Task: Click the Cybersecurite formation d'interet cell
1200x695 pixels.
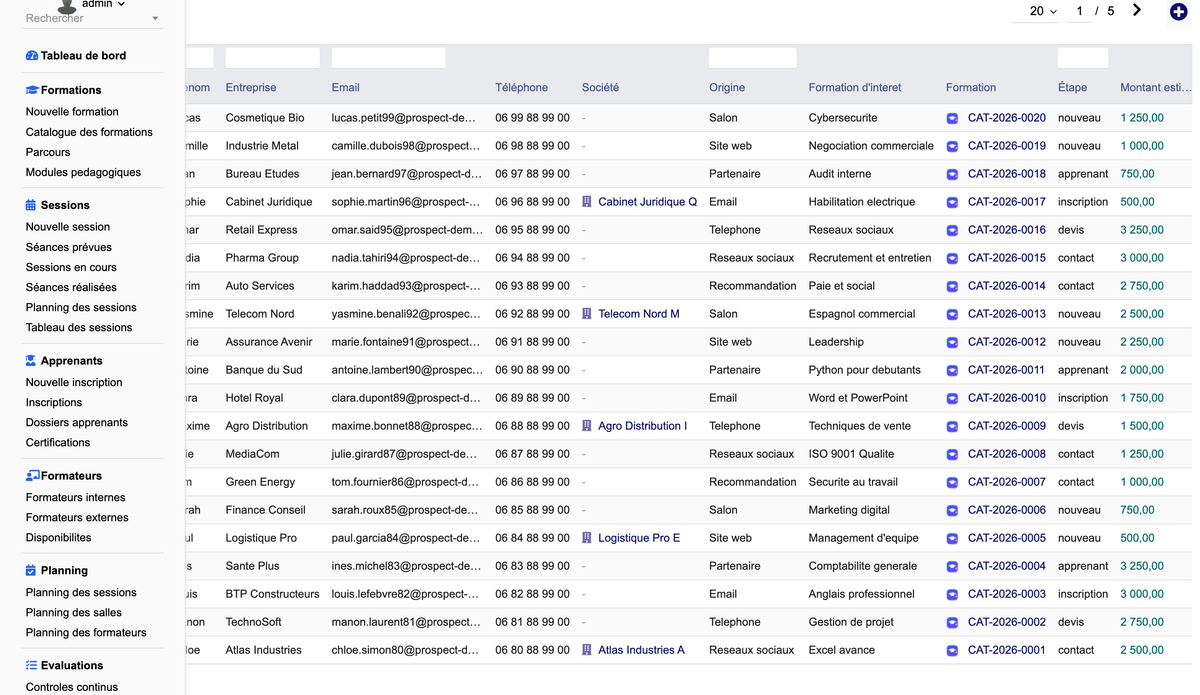Action: [843, 118]
